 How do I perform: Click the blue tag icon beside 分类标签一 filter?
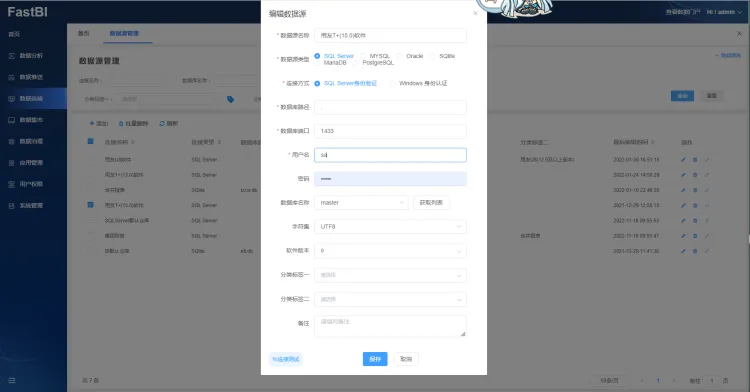pos(231,99)
